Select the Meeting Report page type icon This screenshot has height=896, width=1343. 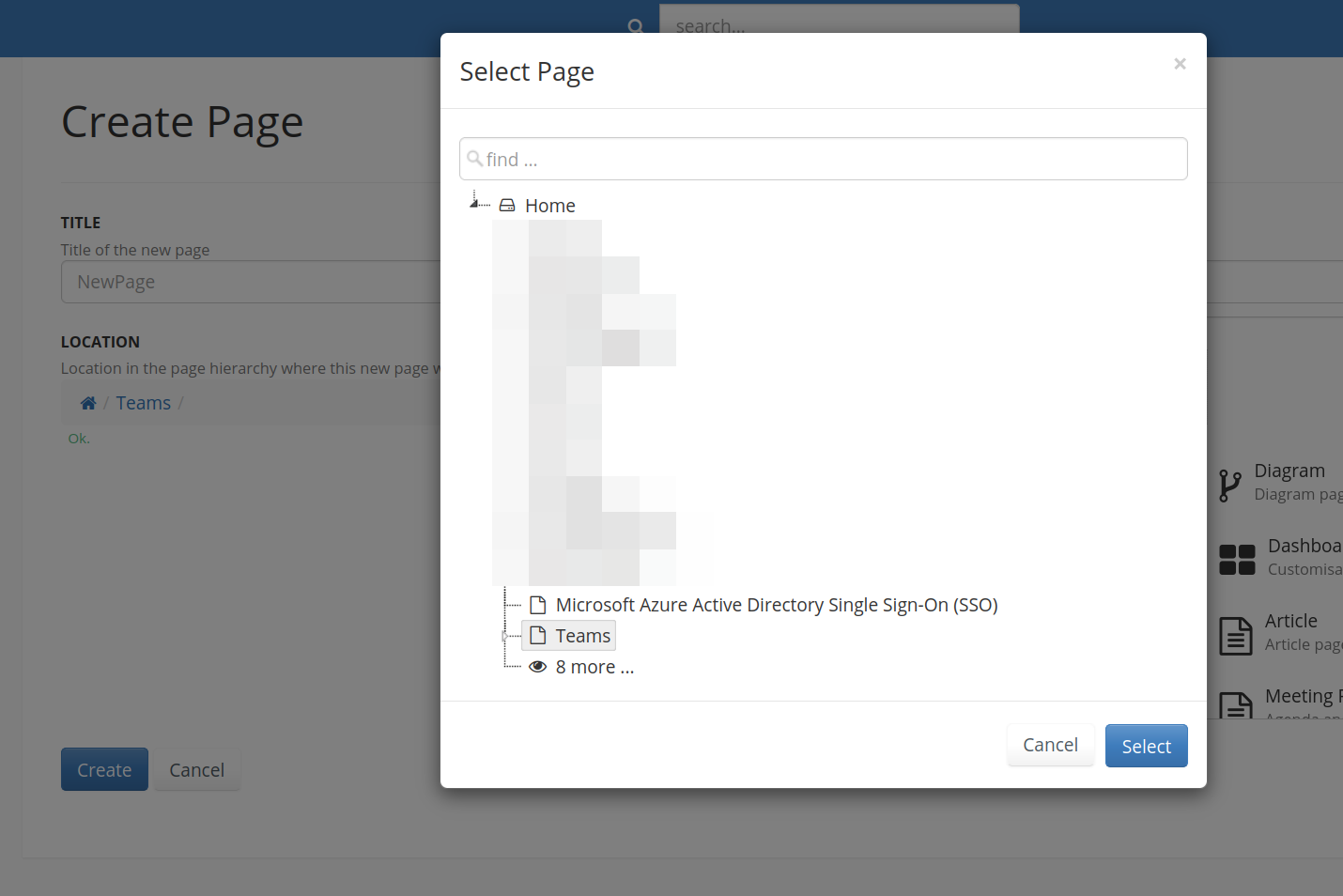point(1235,706)
